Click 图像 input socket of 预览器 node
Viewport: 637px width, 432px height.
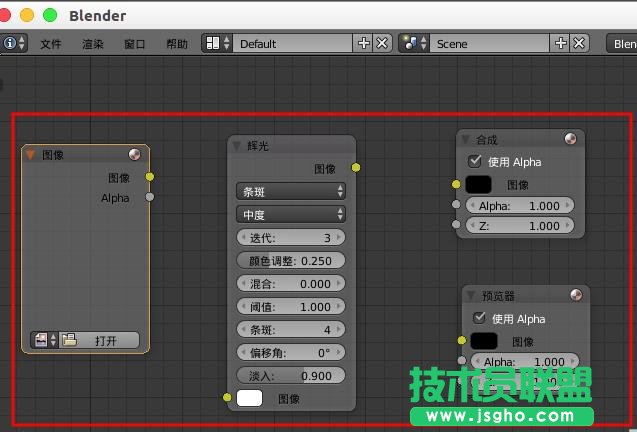coord(462,340)
